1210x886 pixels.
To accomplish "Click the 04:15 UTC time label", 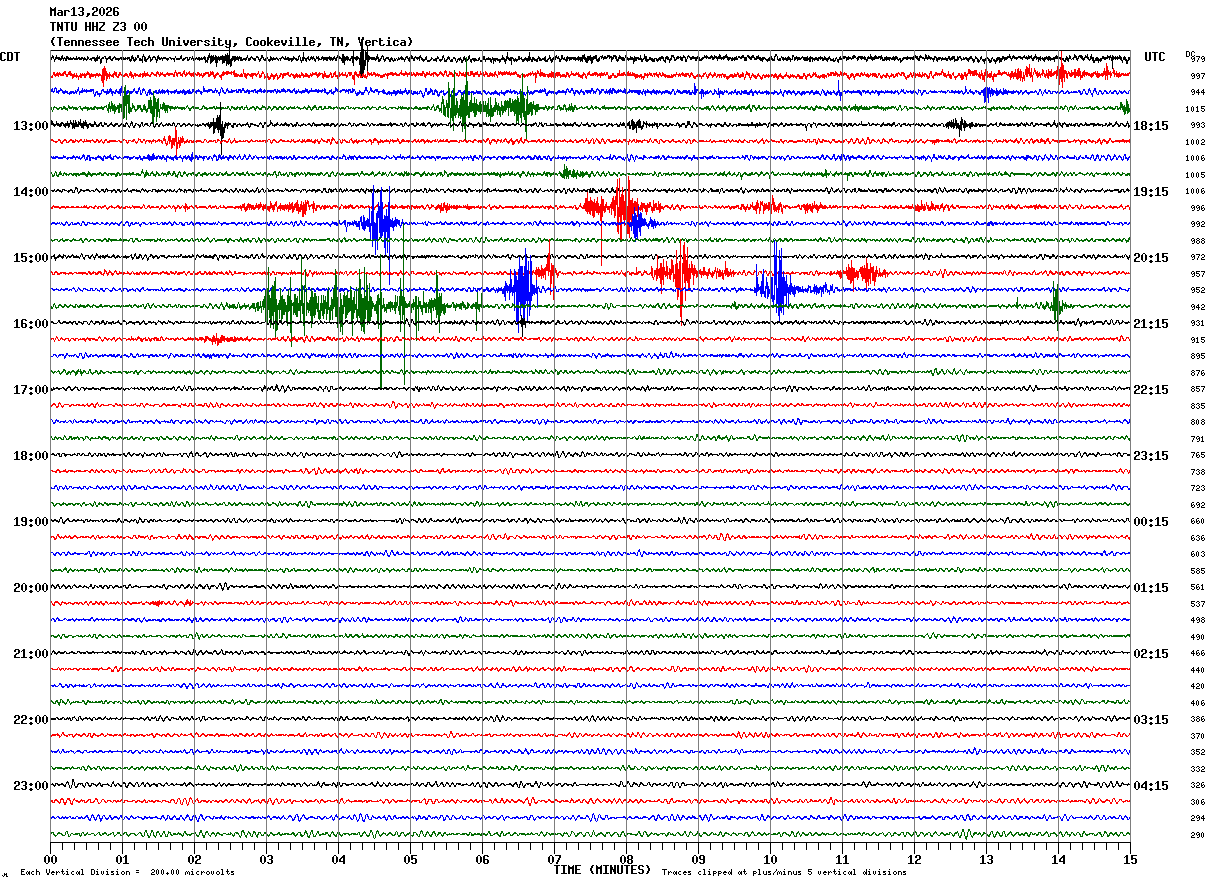I will (1151, 786).
